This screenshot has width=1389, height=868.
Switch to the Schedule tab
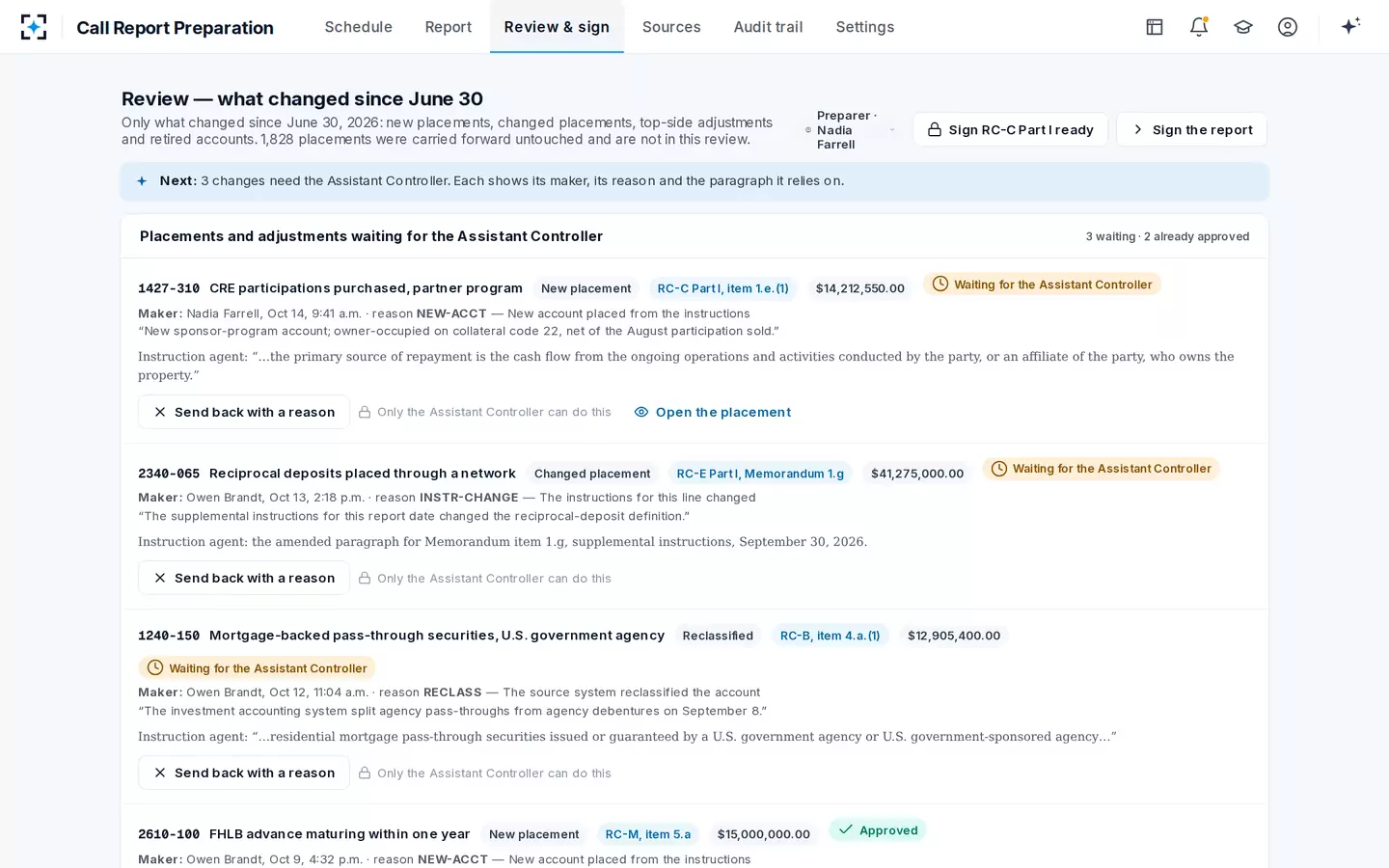coord(359,27)
